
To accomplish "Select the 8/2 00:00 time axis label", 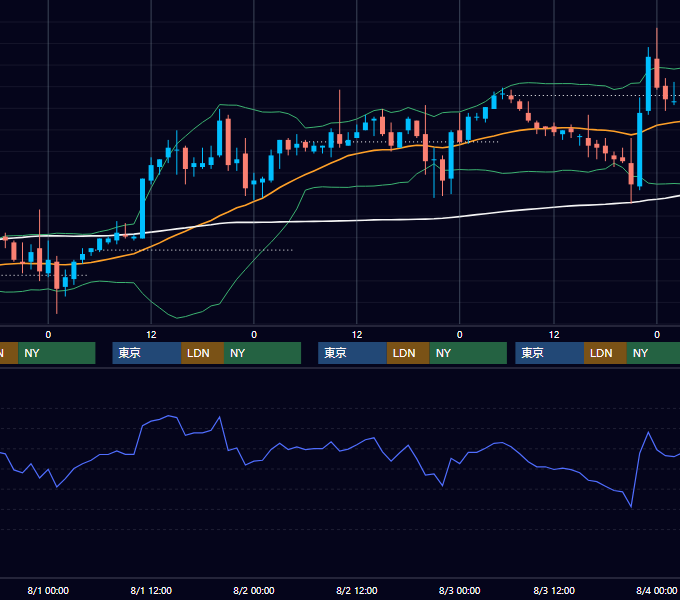I will click(254, 590).
